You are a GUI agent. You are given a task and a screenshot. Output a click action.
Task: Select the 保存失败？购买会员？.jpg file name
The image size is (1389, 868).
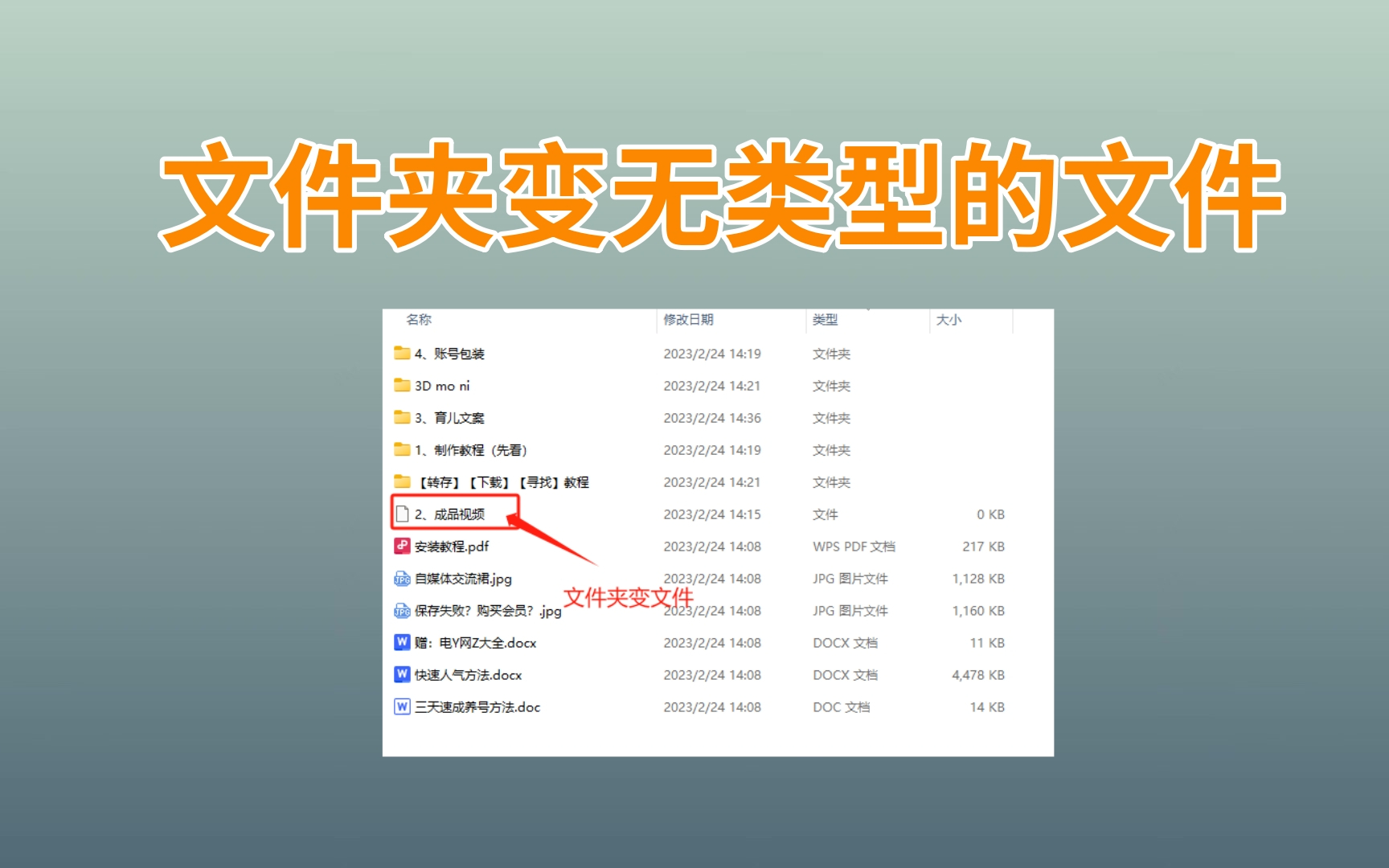pos(488,611)
